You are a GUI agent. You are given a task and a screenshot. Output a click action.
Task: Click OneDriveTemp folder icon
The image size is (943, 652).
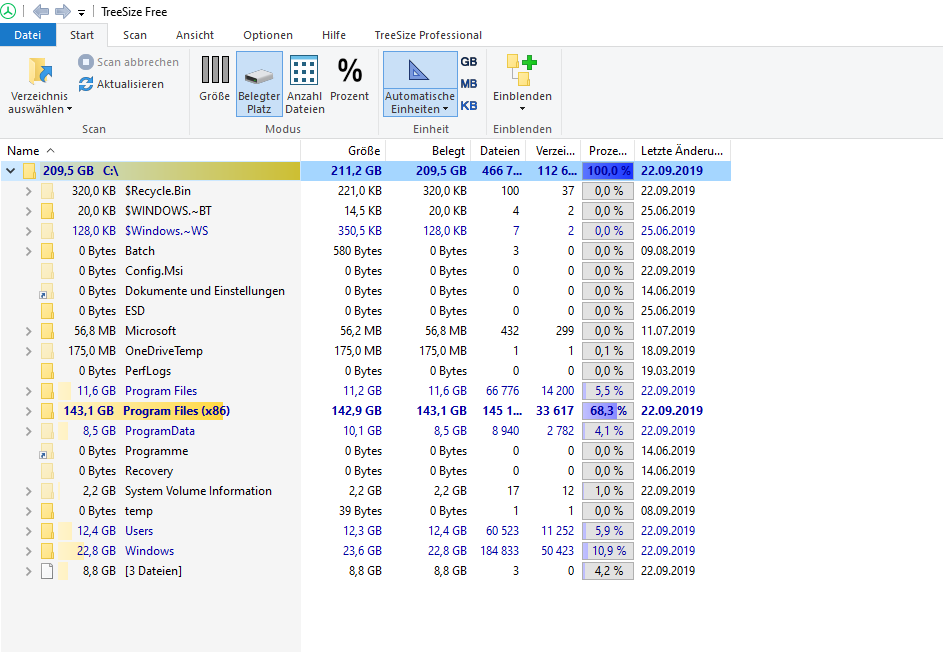pyautogui.click(x=48, y=351)
